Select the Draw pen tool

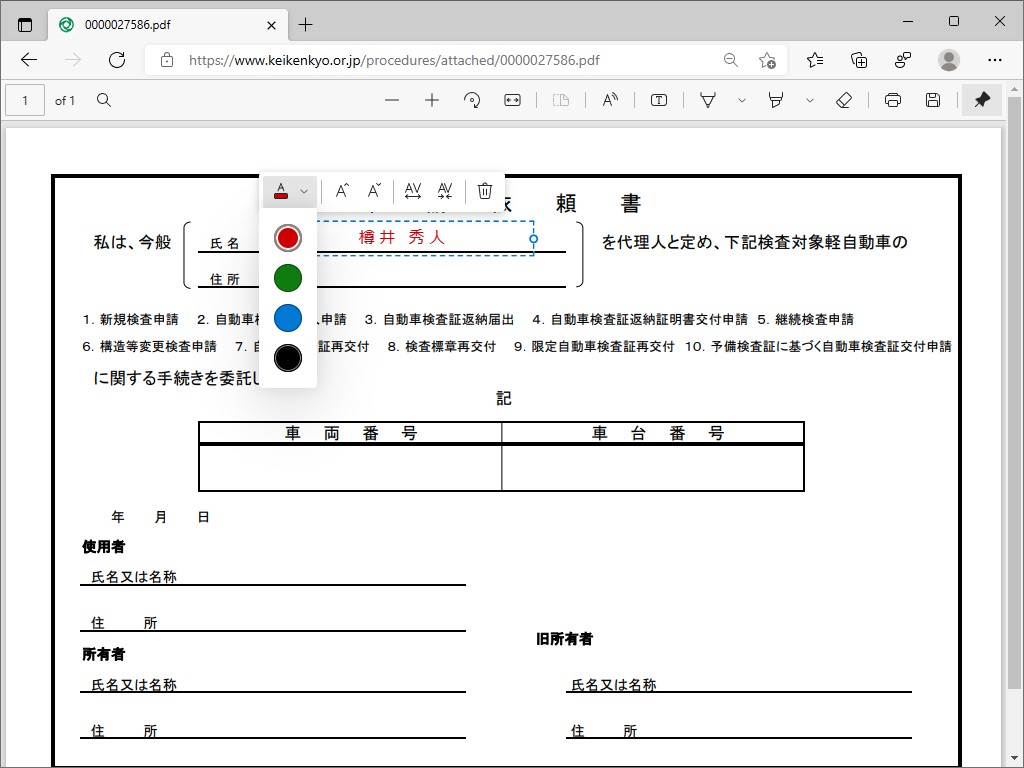click(707, 100)
